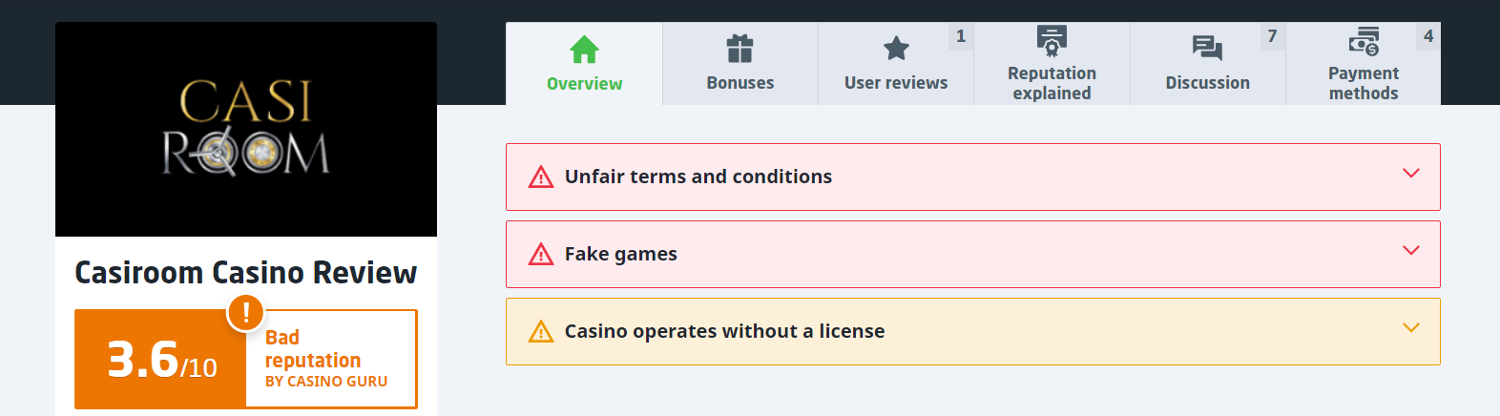Click the 3.6/10 rating score box
This screenshot has width=1500, height=416.
pyautogui.click(x=161, y=360)
